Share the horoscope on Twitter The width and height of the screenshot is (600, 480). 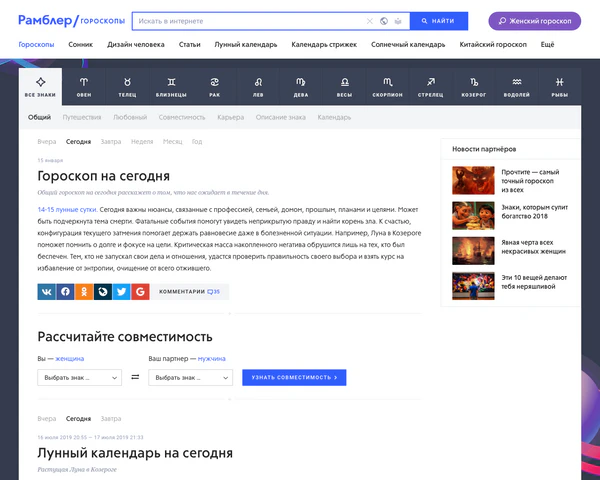(121, 292)
